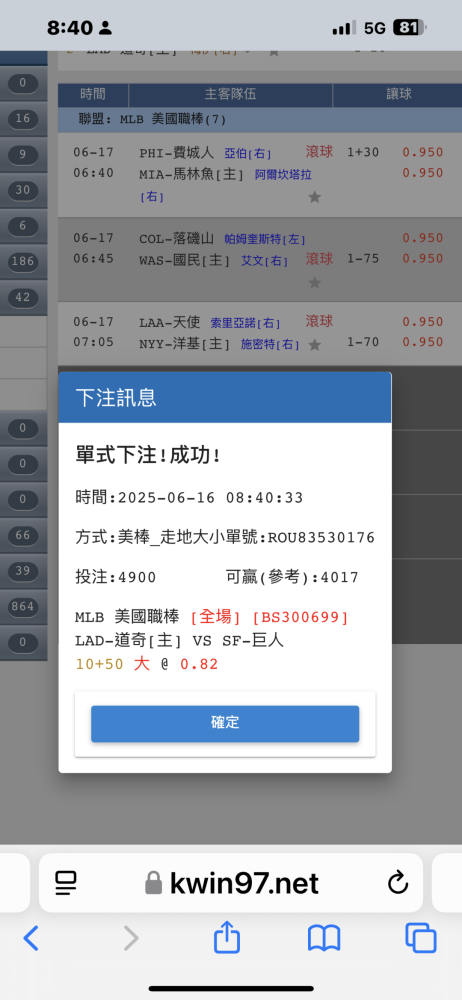Screen dimensions: 462x1000
Task: Click the 0.82 odds in the dialog
Action: (x=199, y=665)
